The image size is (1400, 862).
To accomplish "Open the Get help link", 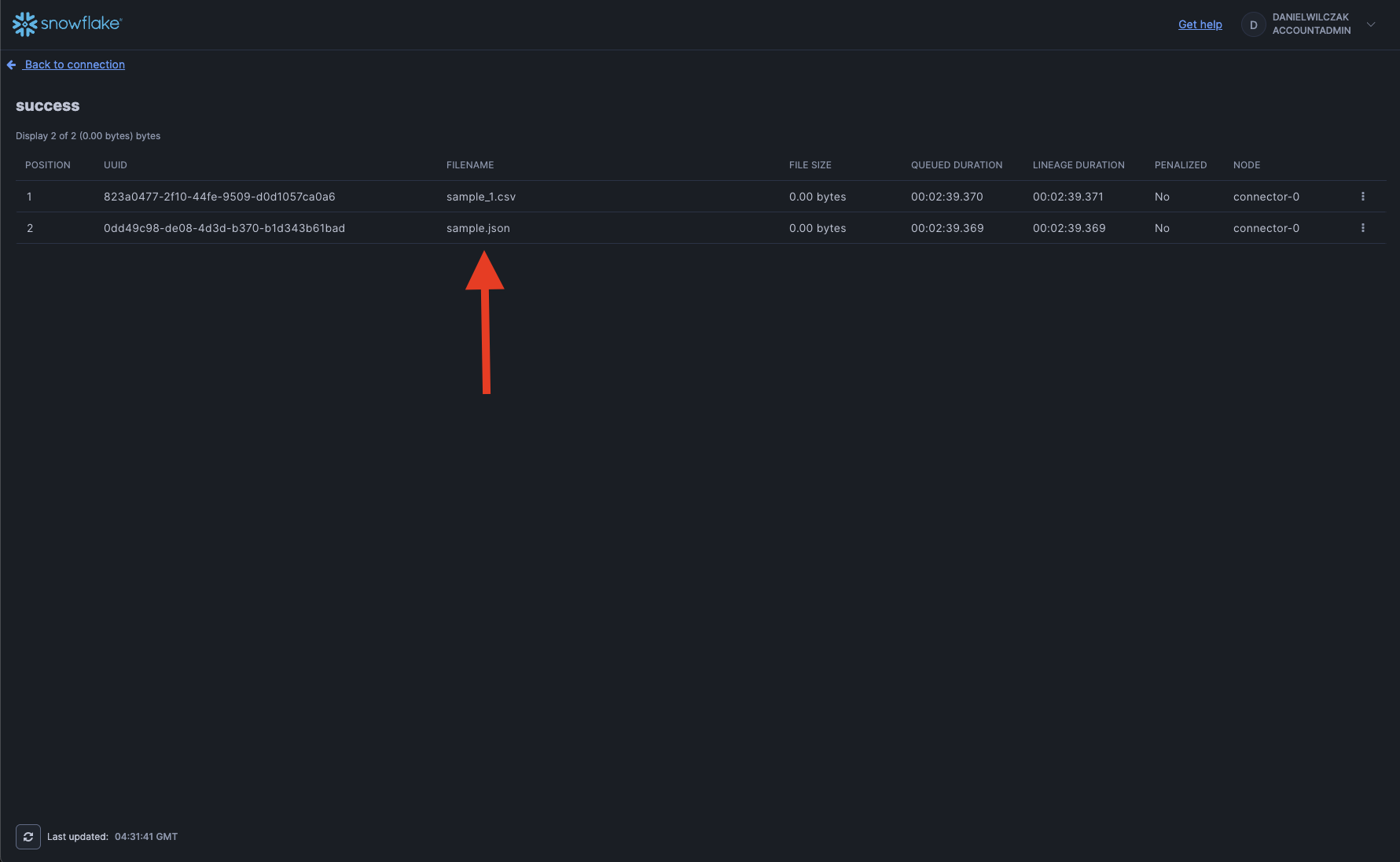I will [1200, 24].
